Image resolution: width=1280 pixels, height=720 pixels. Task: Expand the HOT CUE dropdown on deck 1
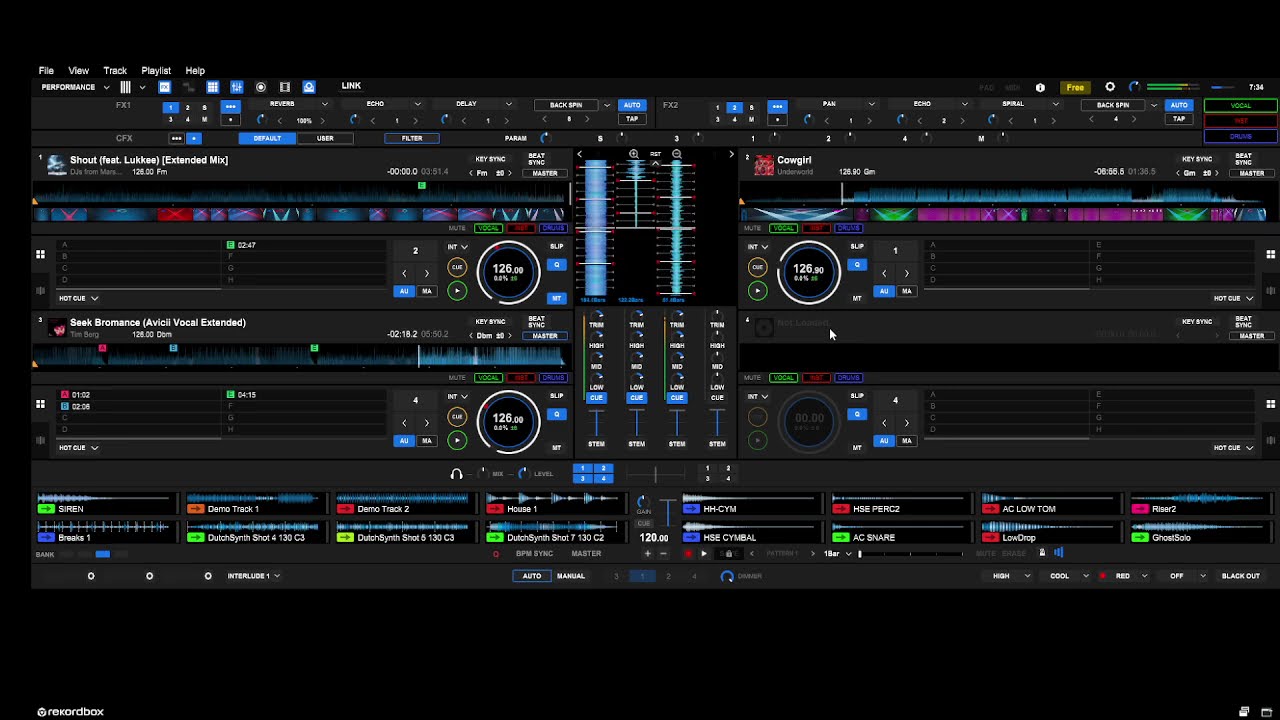coord(79,298)
